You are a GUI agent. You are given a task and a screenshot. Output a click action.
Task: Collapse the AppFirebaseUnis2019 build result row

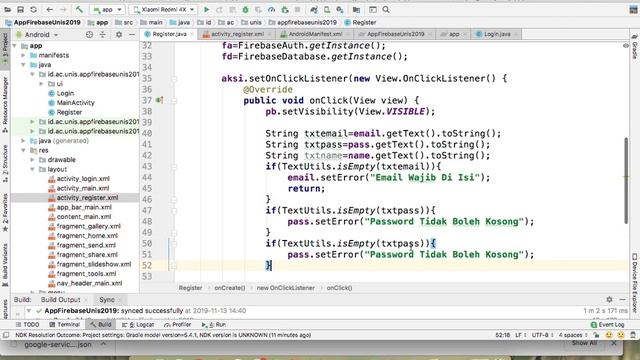click(x=29, y=311)
